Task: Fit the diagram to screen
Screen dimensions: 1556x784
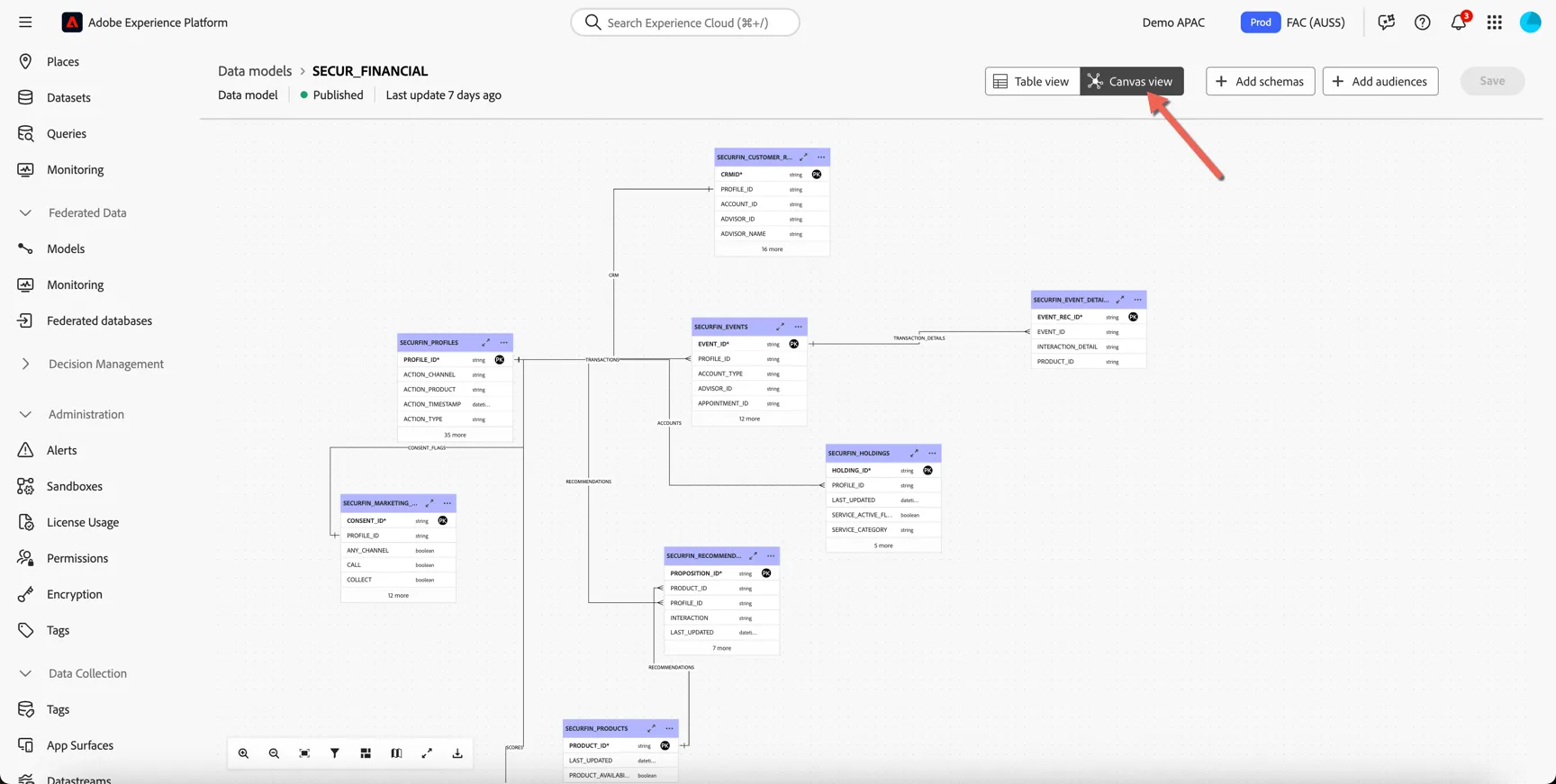Action: click(304, 753)
